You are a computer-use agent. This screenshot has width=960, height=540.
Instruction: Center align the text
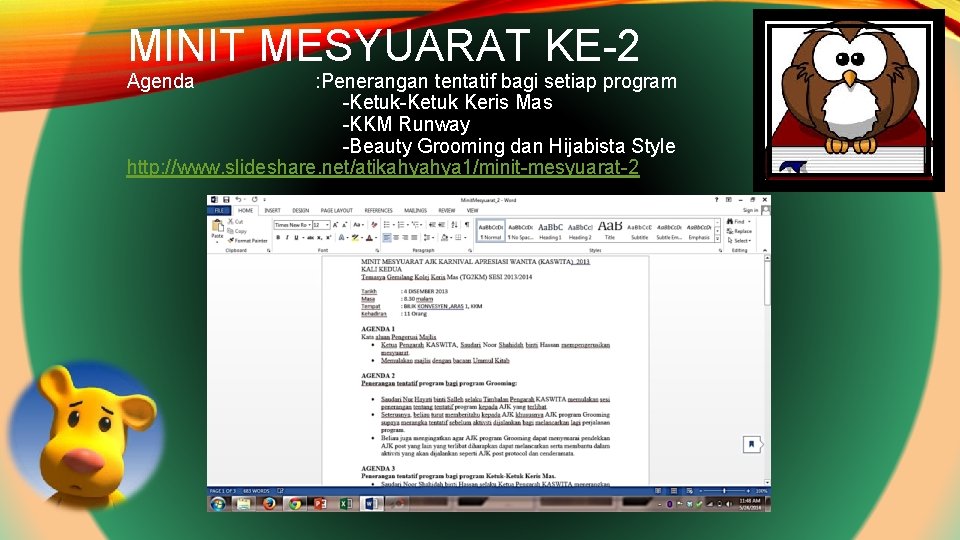click(396, 238)
